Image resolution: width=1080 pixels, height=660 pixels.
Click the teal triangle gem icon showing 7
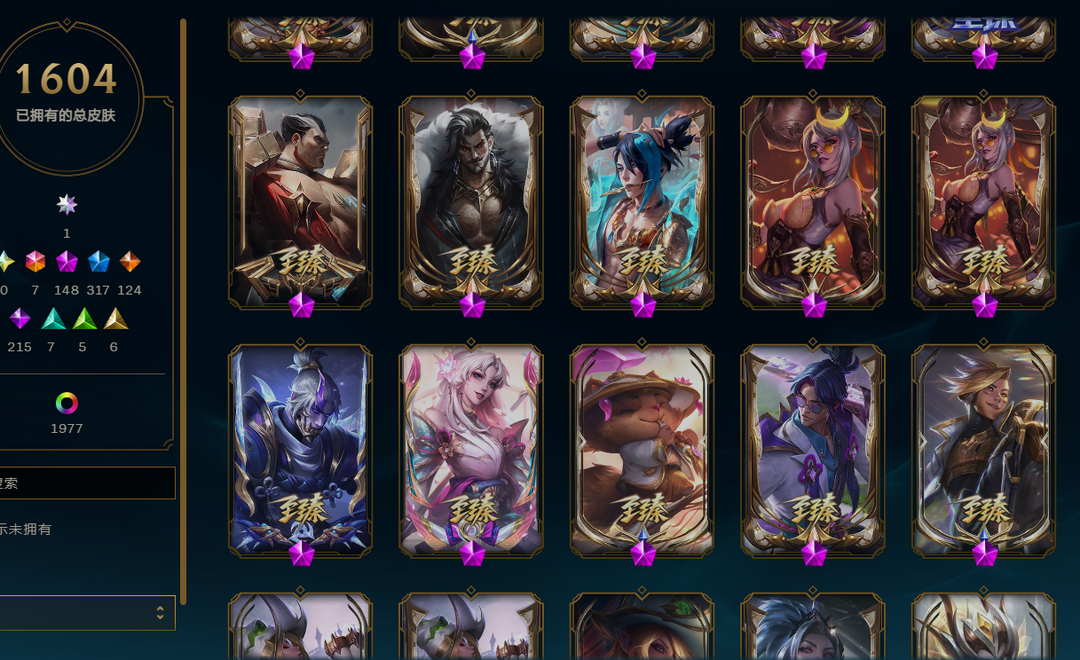[53, 318]
